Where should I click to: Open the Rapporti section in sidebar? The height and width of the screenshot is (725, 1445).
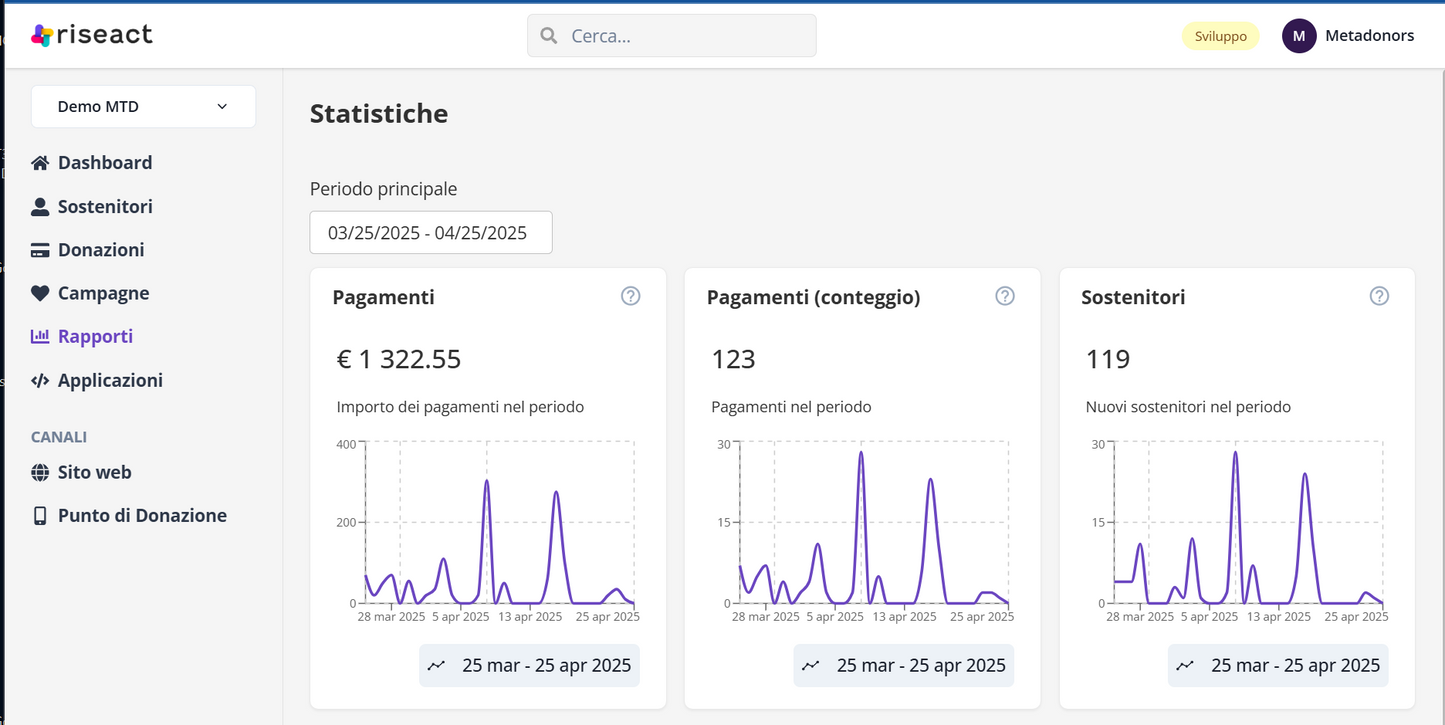coord(95,337)
